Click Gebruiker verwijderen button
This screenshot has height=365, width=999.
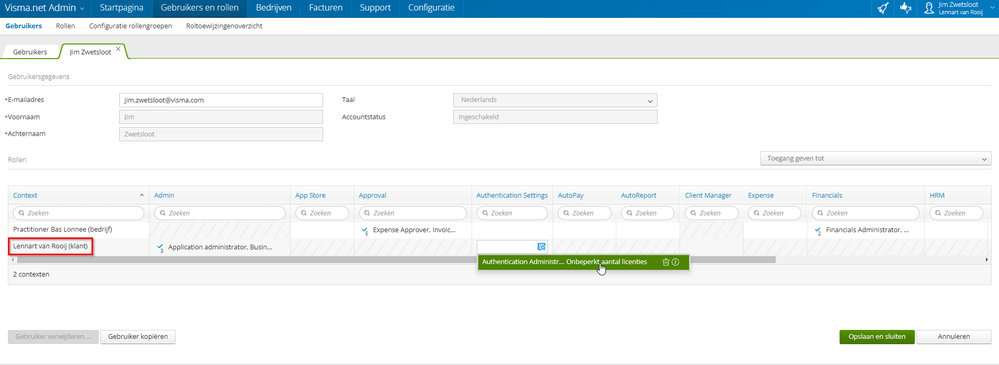click(x=53, y=336)
